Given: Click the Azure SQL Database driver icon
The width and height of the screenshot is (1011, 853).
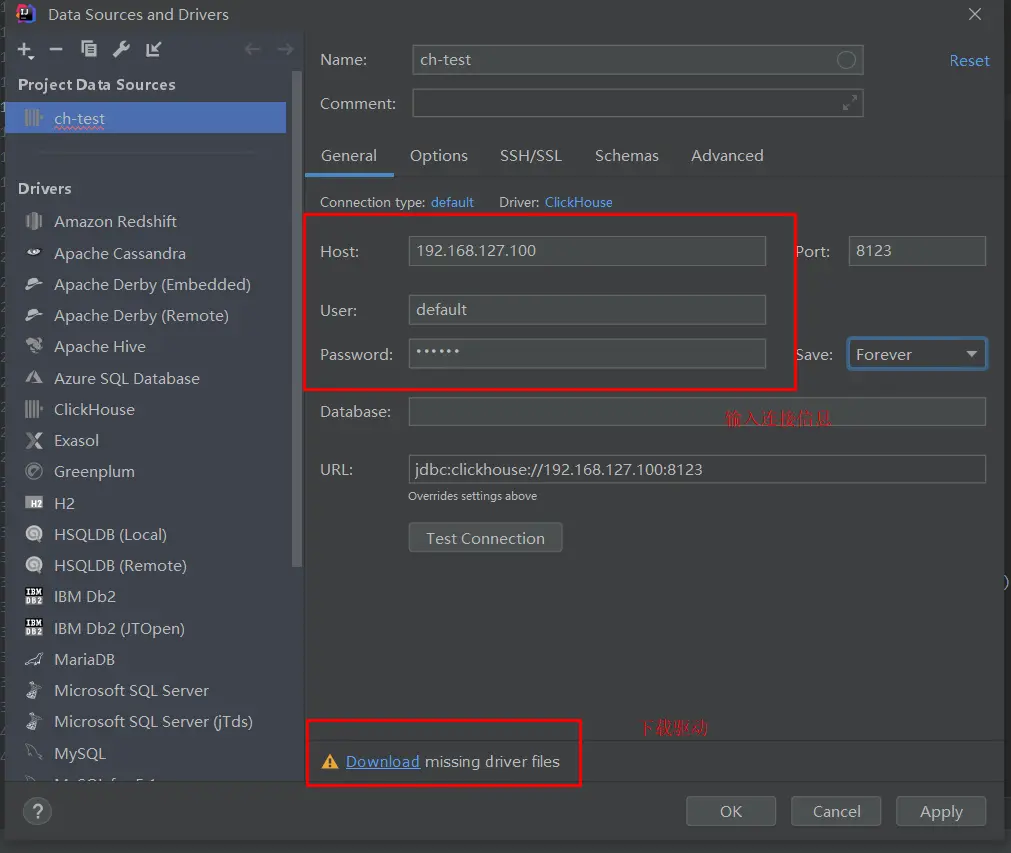Looking at the screenshot, I should (34, 378).
